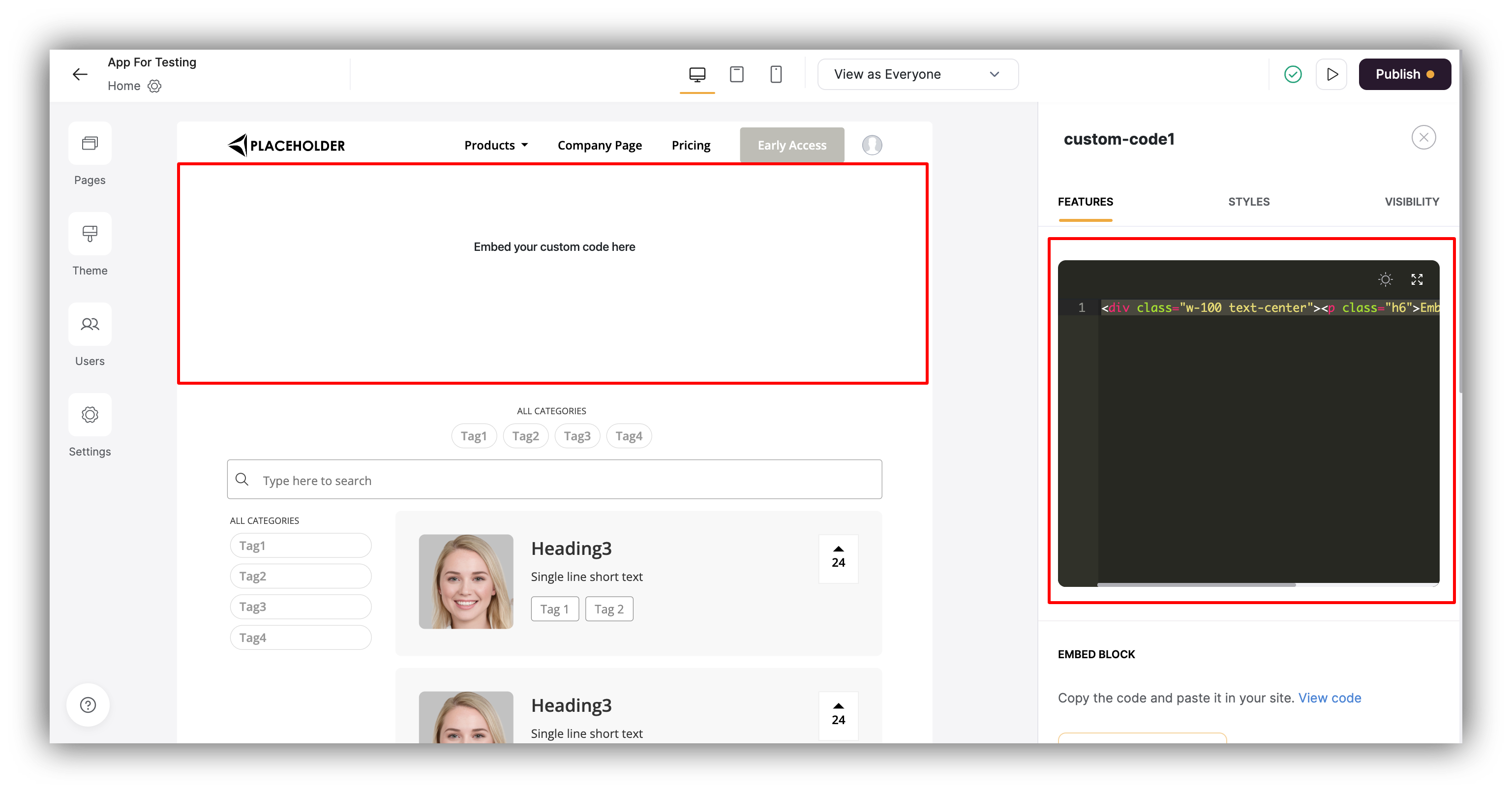This screenshot has width=1512, height=793.
Task: Open the View as Everyone dropdown
Action: click(917, 74)
